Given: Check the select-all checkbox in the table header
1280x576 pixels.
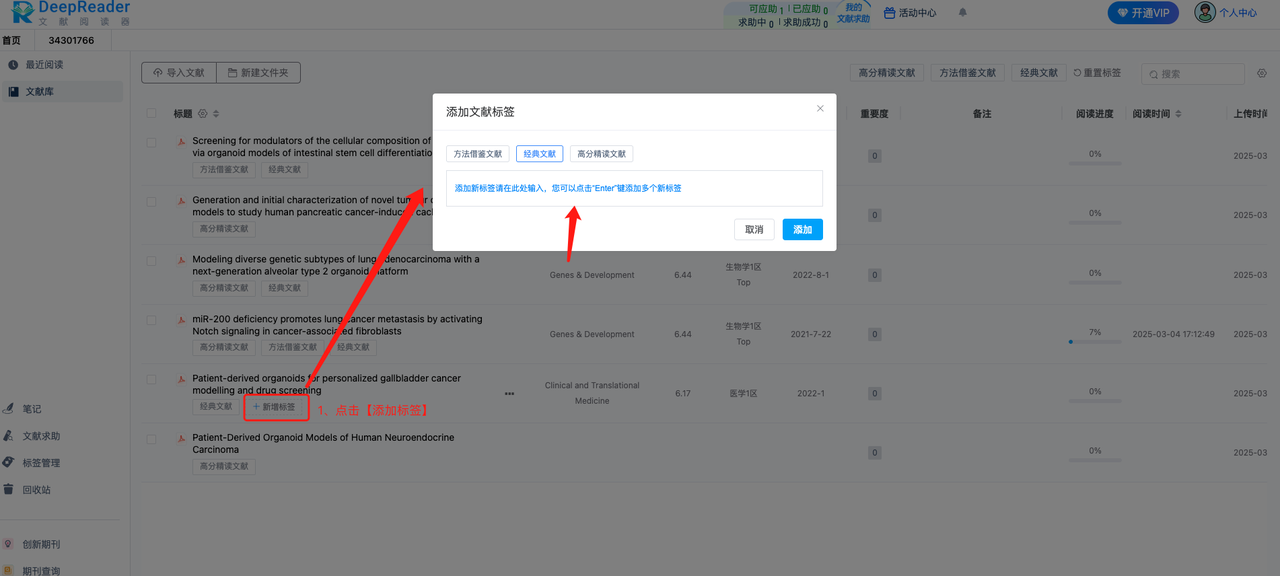Looking at the screenshot, I should point(152,113).
